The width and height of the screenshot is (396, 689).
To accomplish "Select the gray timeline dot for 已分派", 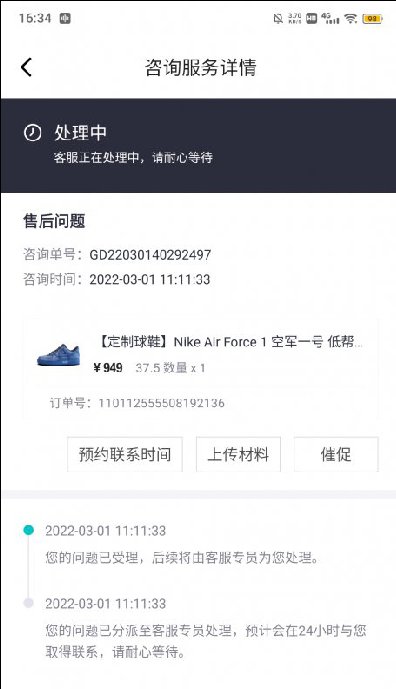I will pos(29,602).
